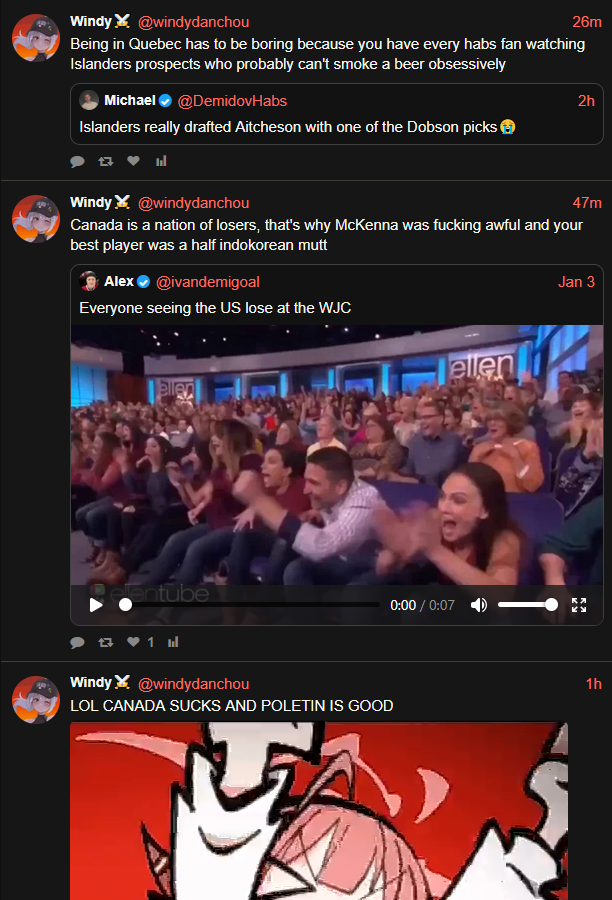This screenshot has height=900, width=612.
Task: Click retweet icon on the Quebec tweet
Action: pyautogui.click(x=106, y=161)
